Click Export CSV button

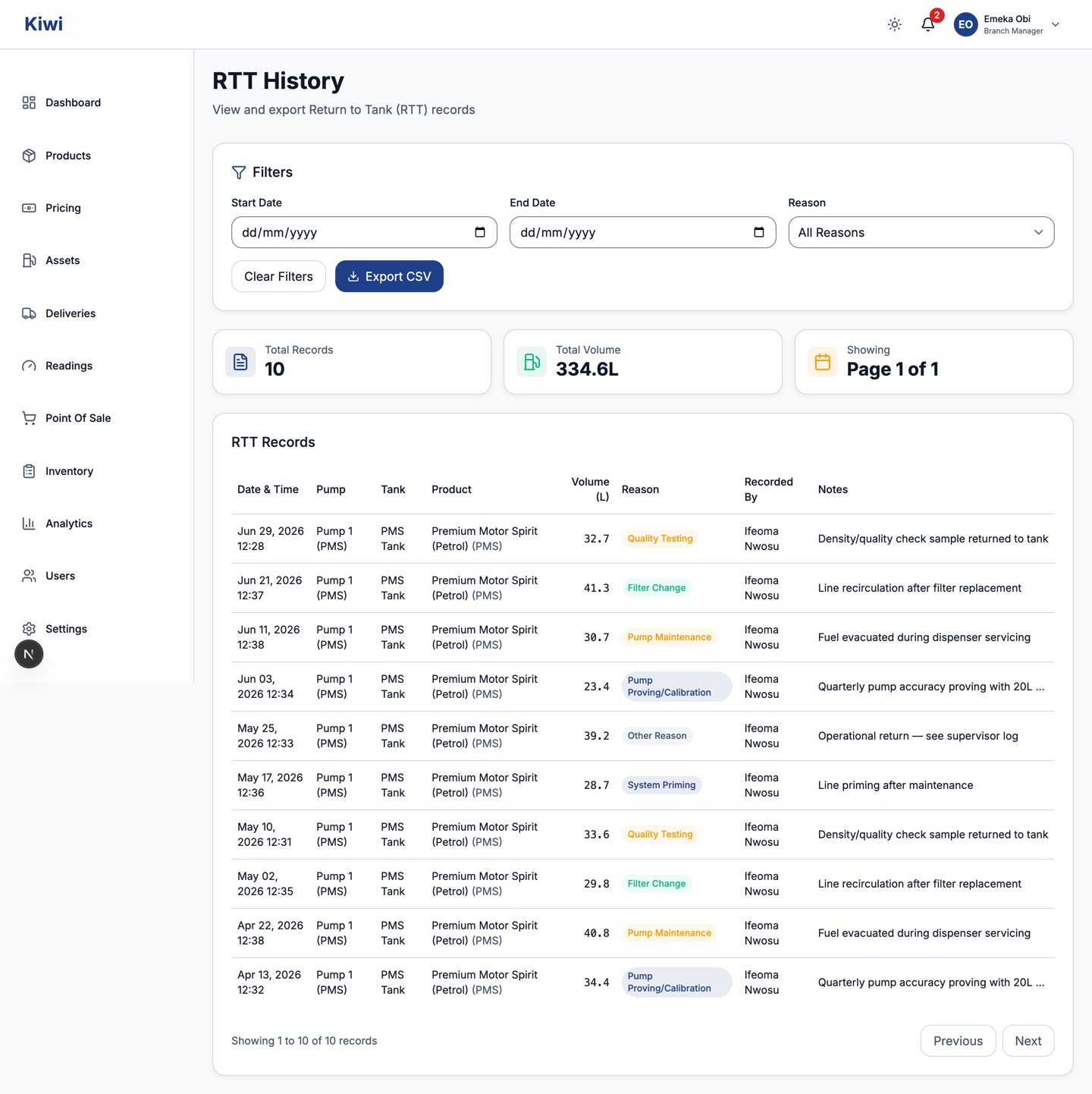tap(389, 276)
